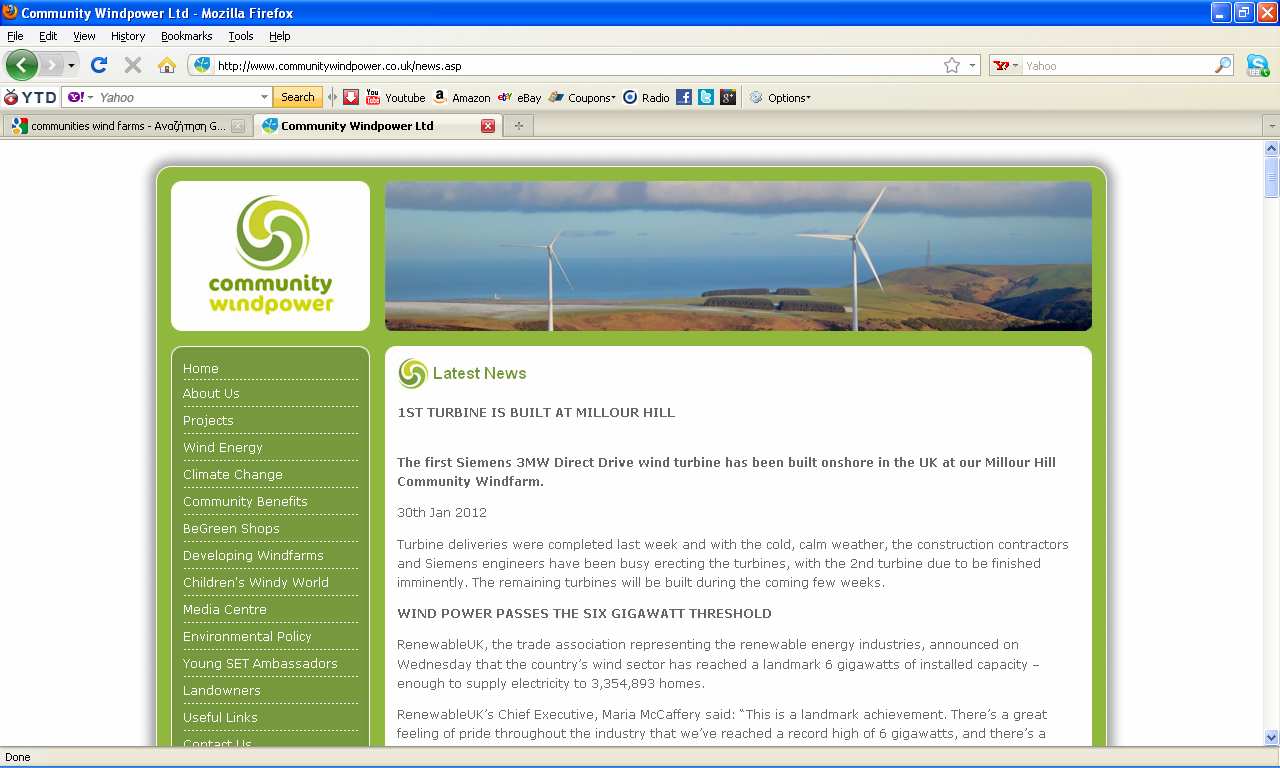This screenshot has width=1280, height=768.
Task: Close the Community Windpower Ltd tab
Action: pos(488,126)
